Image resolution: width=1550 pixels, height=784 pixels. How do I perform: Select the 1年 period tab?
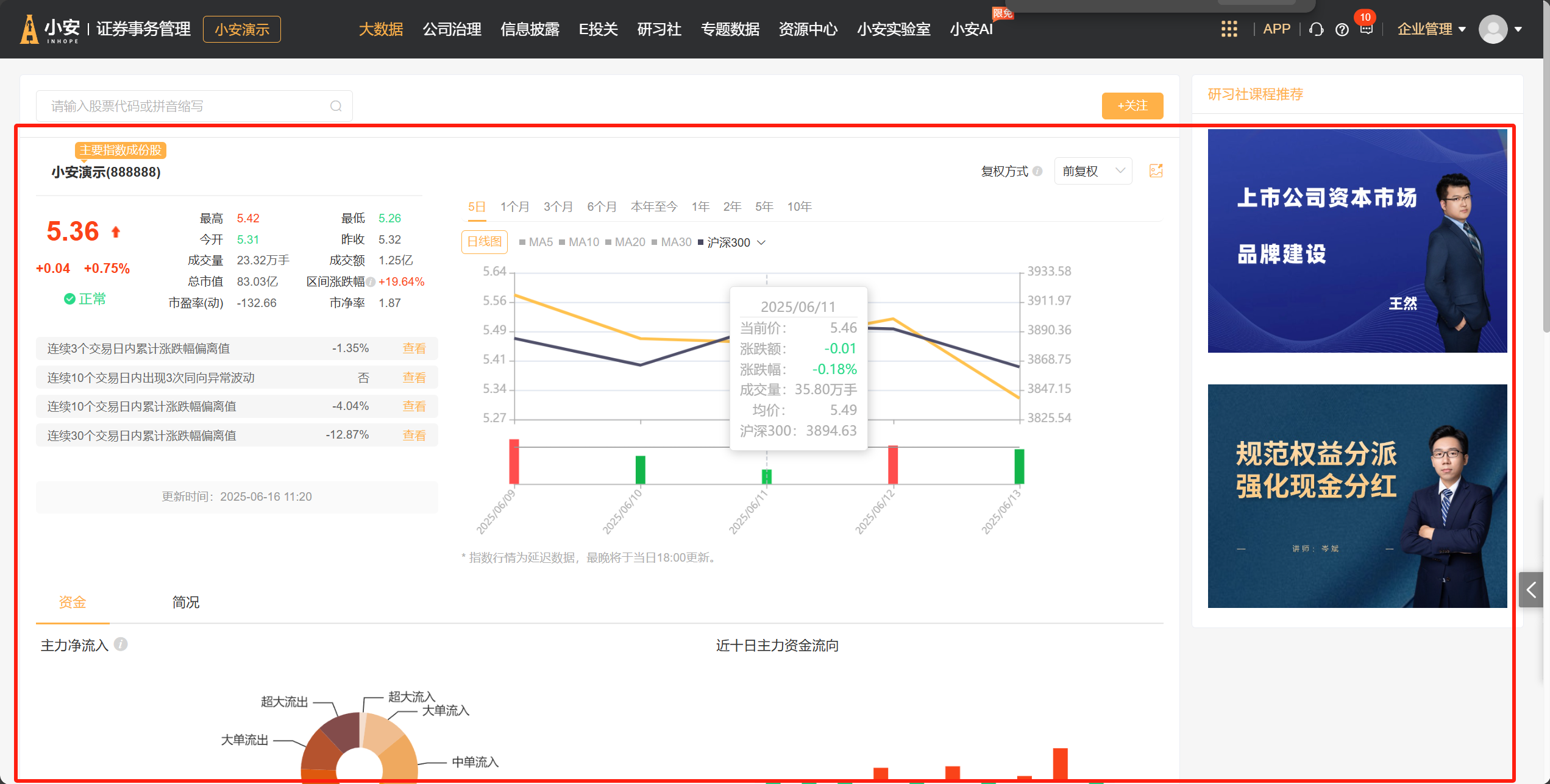tap(700, 207)
